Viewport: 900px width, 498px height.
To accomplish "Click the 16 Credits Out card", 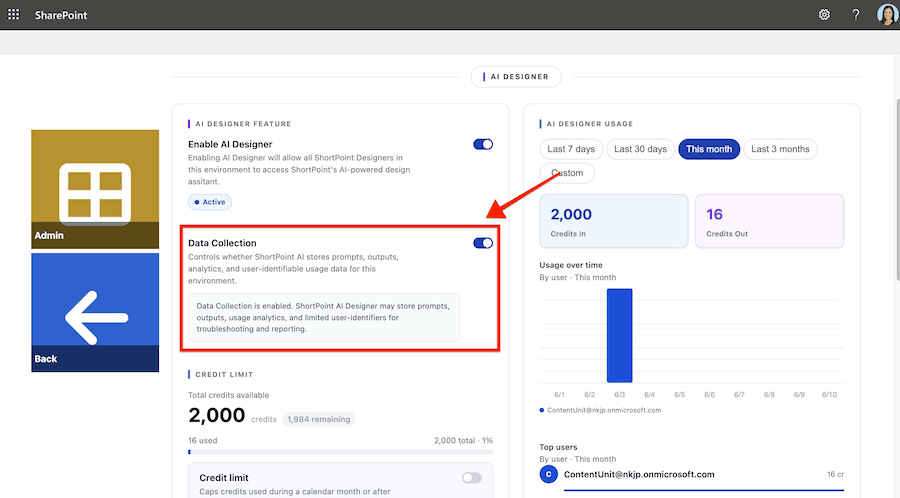I will (x=769, y=221).
